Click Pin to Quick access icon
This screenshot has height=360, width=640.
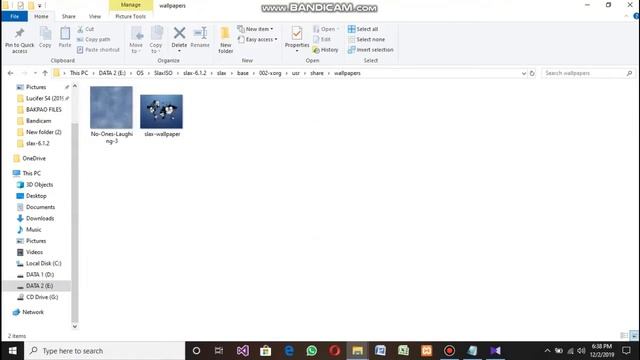[x=19, y=40]
